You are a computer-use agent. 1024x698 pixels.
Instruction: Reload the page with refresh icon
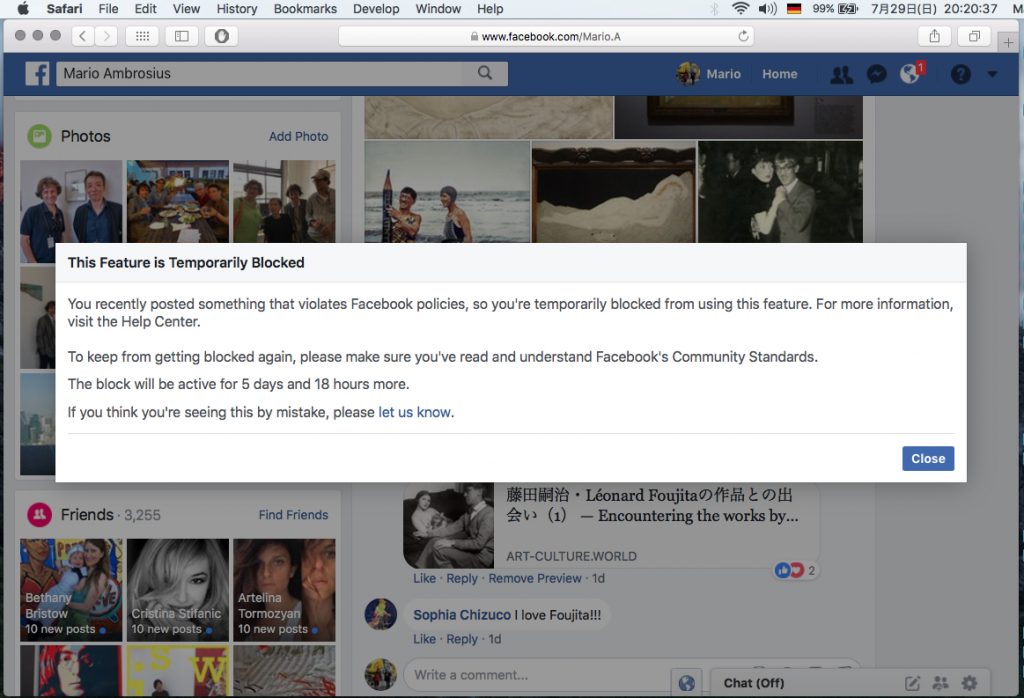(x=743, y=36)
